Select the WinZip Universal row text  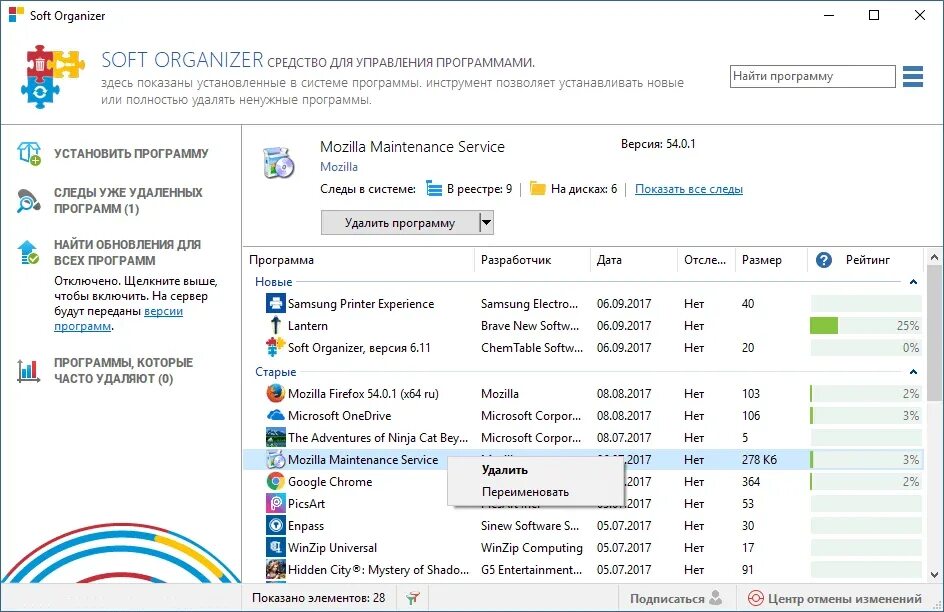pos(332,548)
